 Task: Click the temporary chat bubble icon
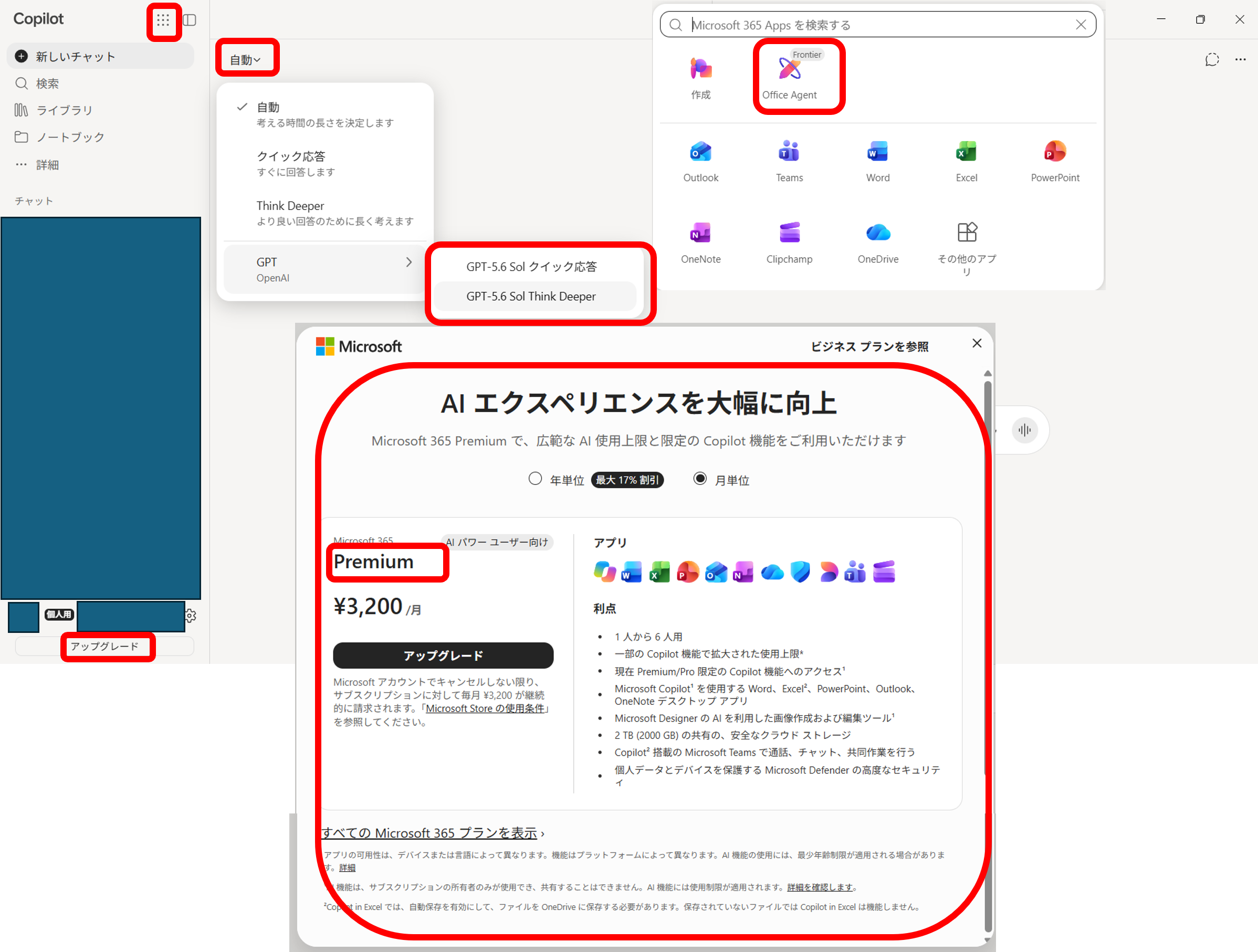[1212, 60]
